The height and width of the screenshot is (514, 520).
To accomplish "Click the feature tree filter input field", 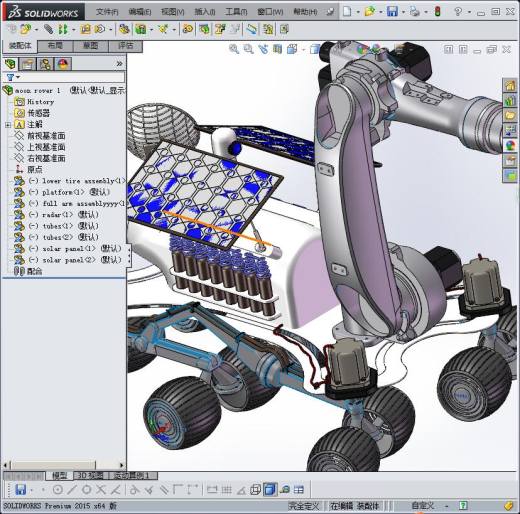I will tap(73, 77).
